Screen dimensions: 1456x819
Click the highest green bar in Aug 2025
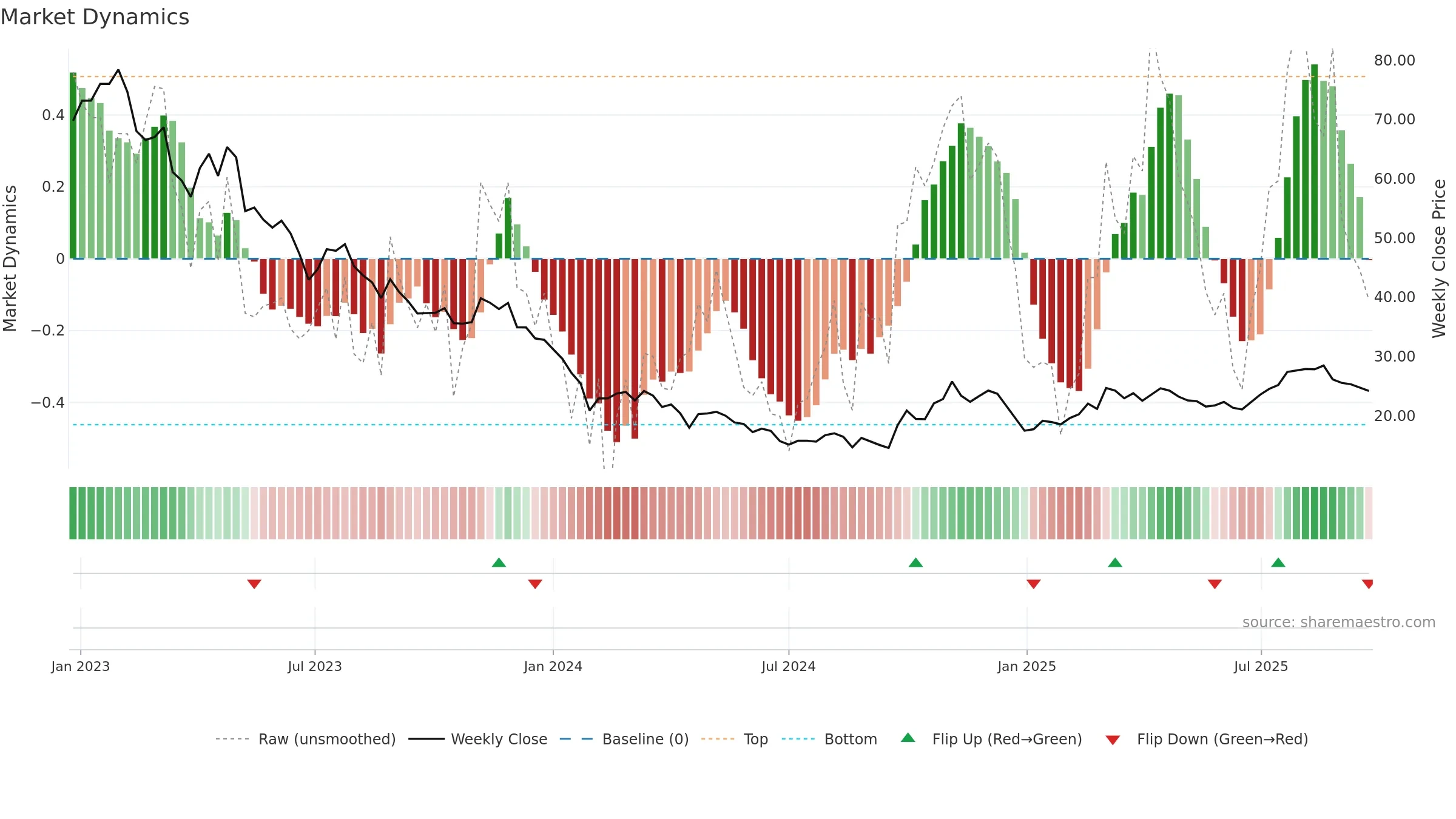[1314, 161]
